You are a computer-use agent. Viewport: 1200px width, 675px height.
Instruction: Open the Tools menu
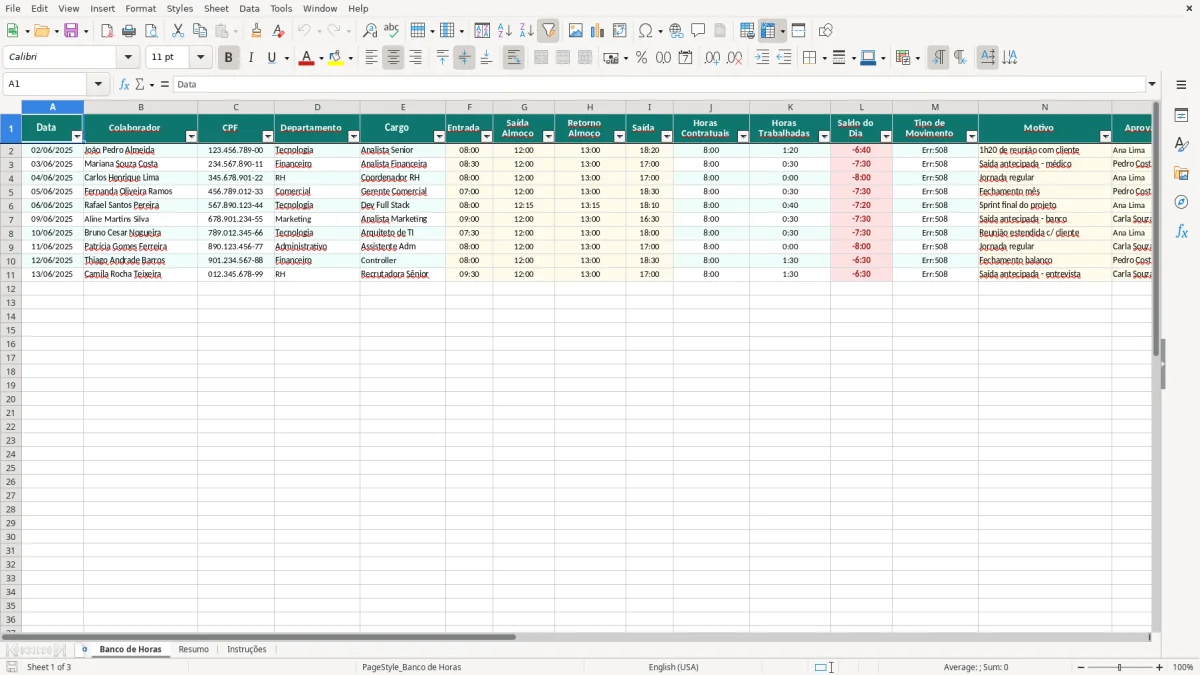pyautogui.click(x=281, y=8)
